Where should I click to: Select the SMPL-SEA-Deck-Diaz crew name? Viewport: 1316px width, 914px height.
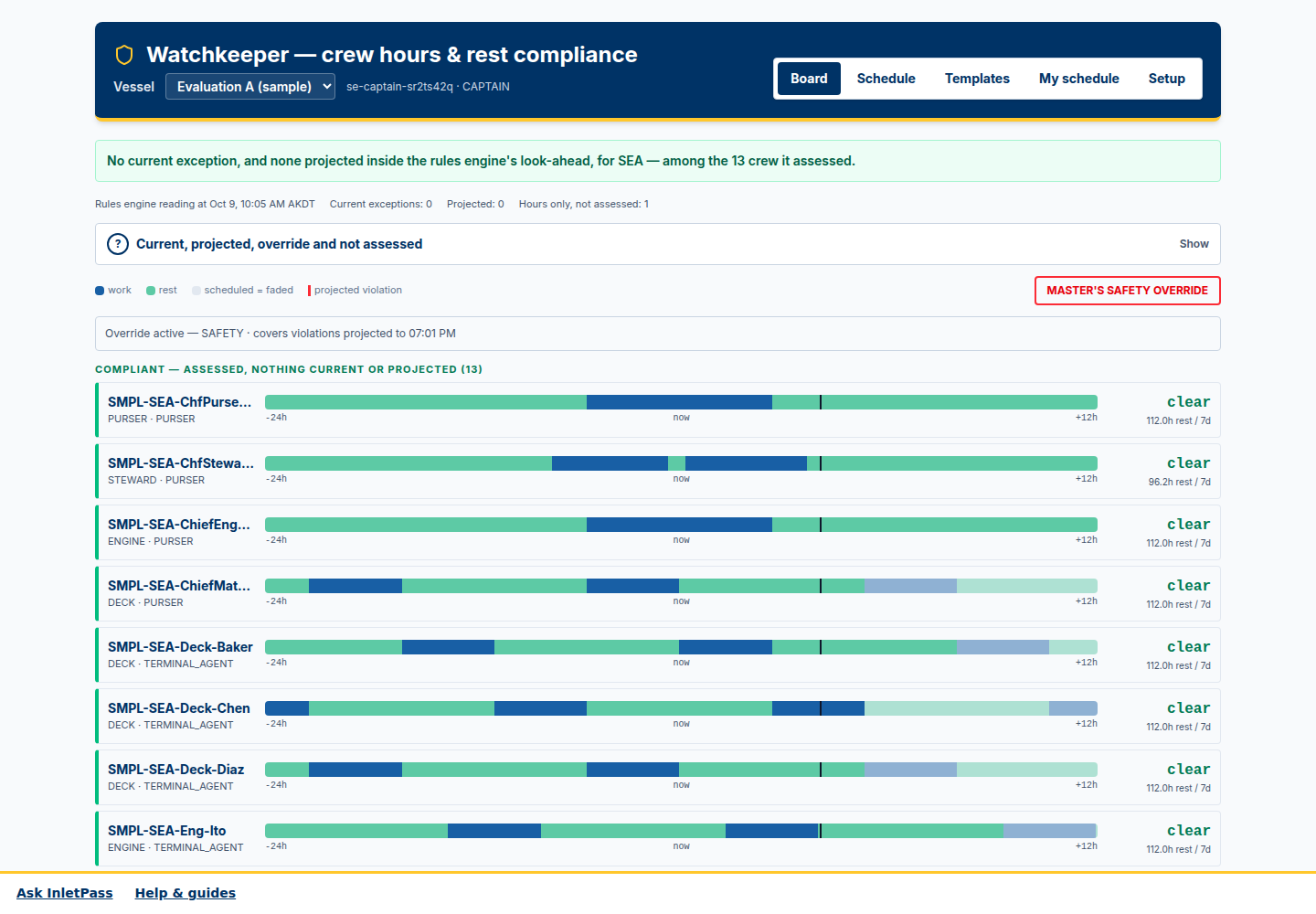point(176,770)
